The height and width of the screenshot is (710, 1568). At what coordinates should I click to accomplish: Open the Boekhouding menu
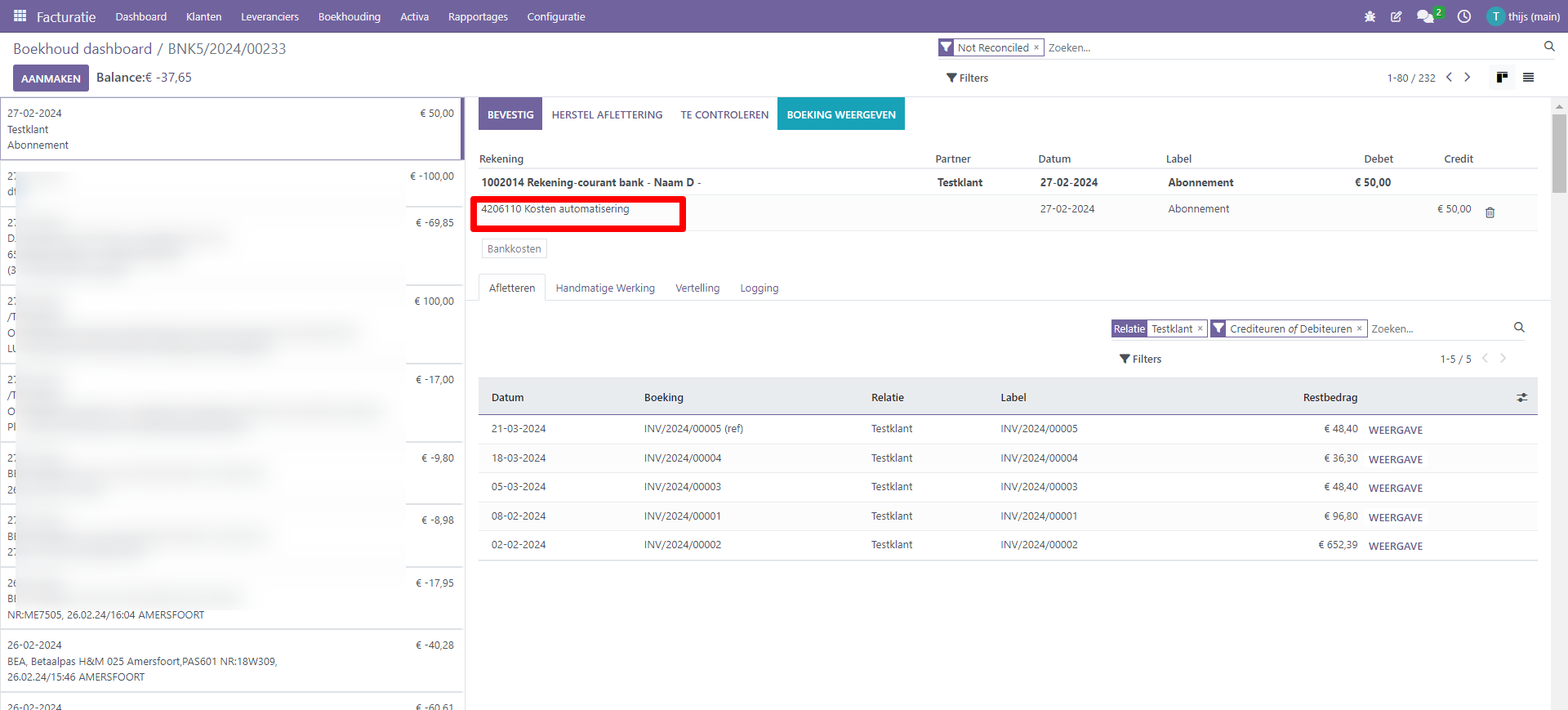pos(349,16)
